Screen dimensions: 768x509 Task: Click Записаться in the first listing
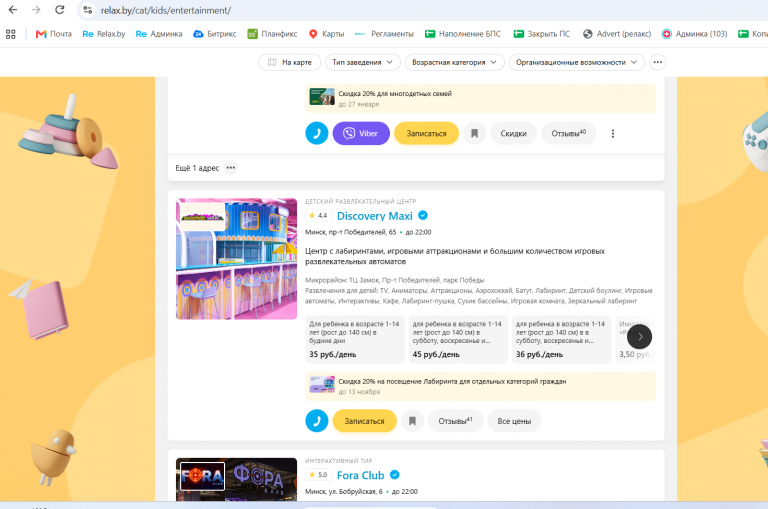pos(426,133)
